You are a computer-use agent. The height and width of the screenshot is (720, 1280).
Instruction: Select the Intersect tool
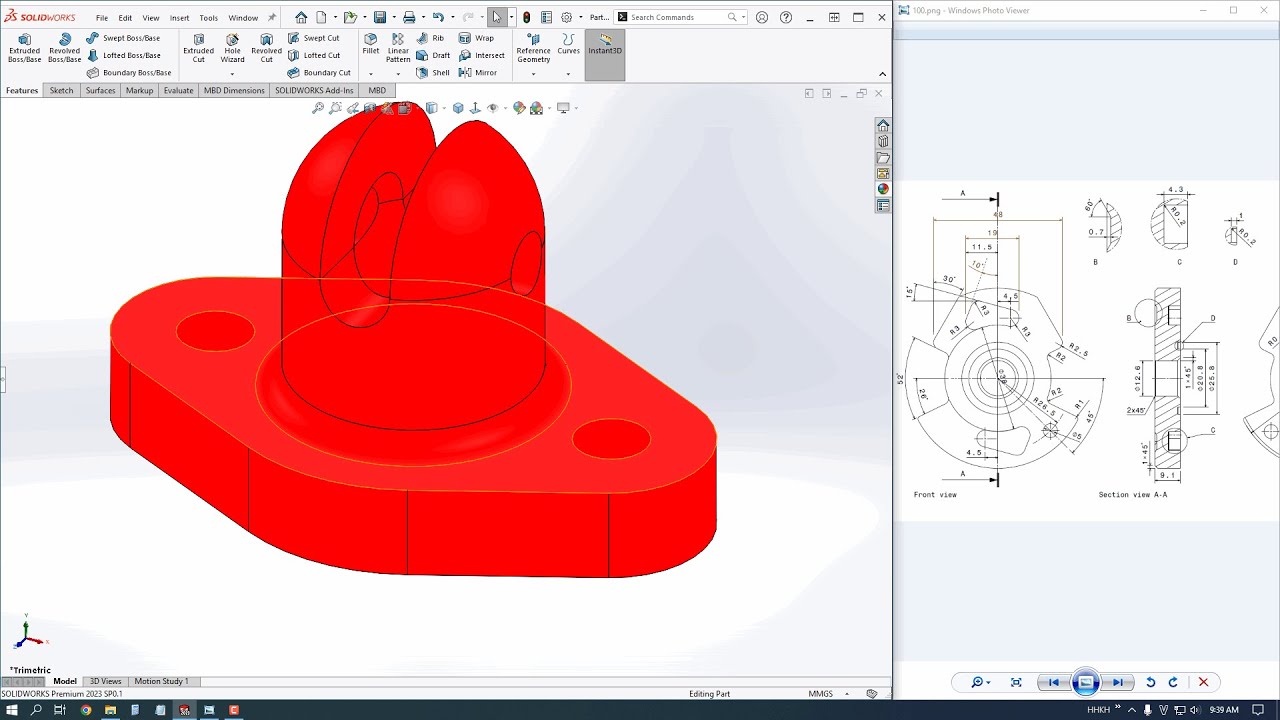(x=481, y=55)
